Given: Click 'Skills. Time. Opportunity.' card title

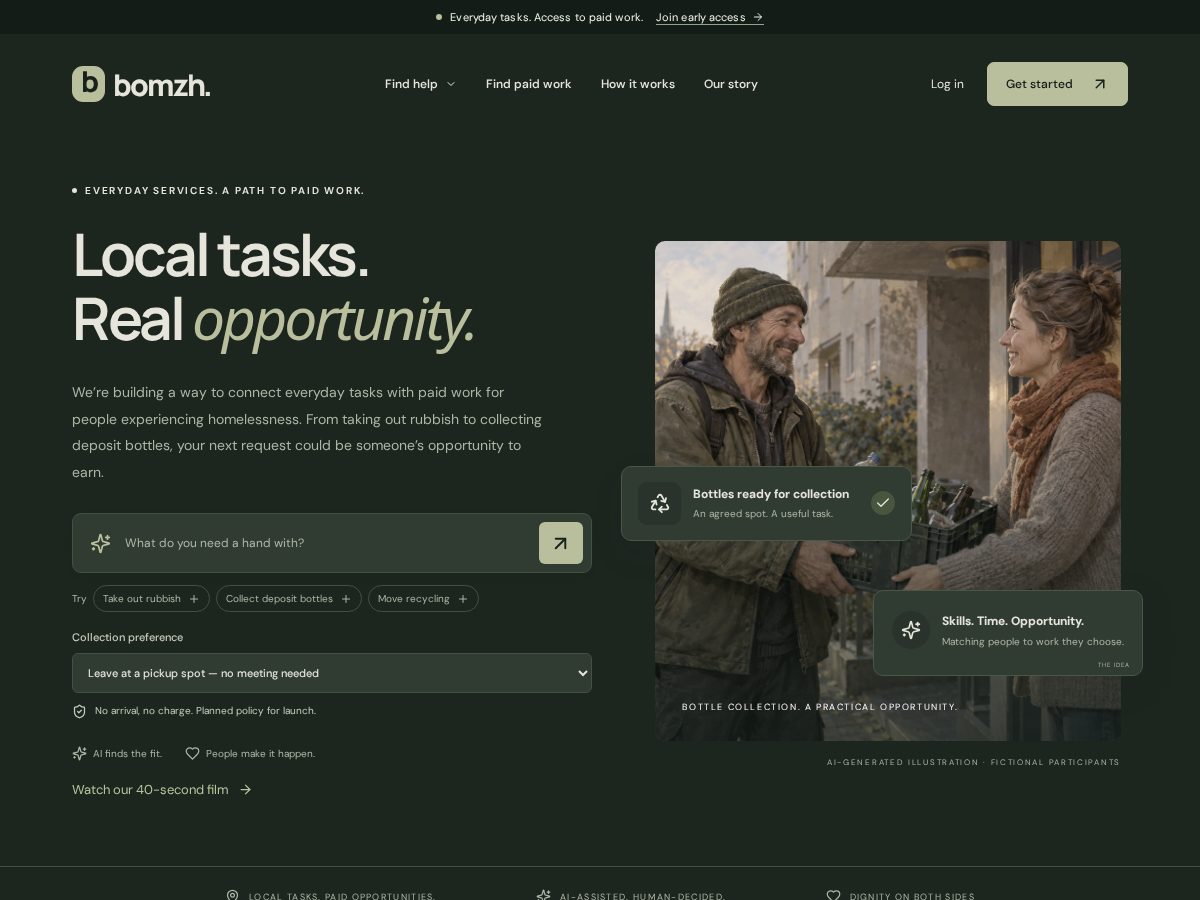Looking at the screenshot, I should pyautogui.click(x=1013, y=621).
